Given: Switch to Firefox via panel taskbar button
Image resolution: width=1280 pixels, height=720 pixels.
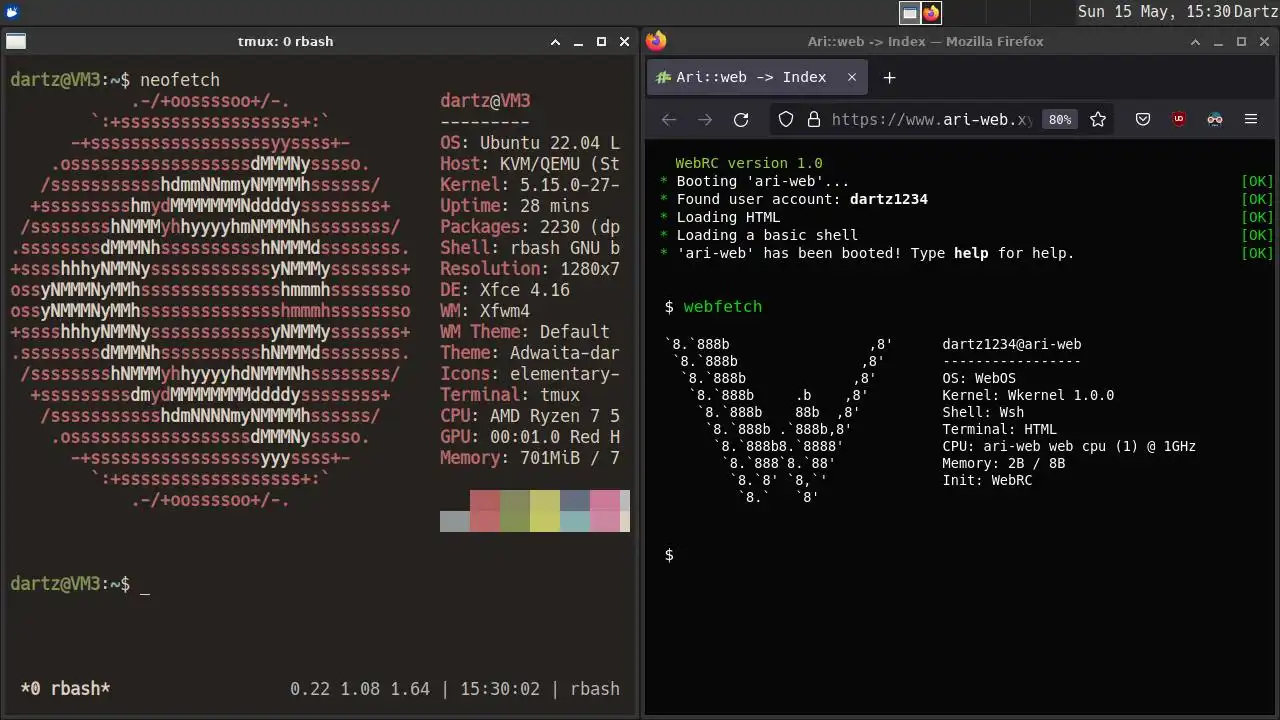Looking at the screenshot, I should pos(931,12).
